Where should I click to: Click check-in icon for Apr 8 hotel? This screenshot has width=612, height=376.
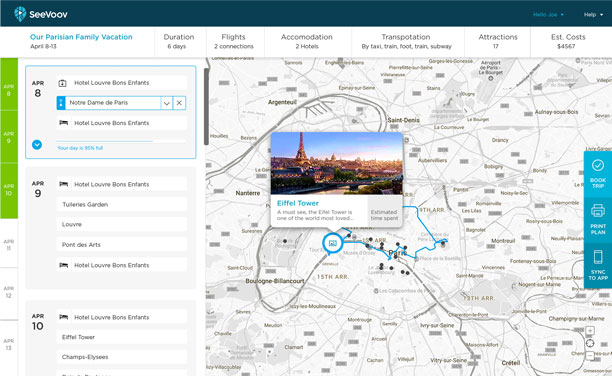tap(62, 83)
